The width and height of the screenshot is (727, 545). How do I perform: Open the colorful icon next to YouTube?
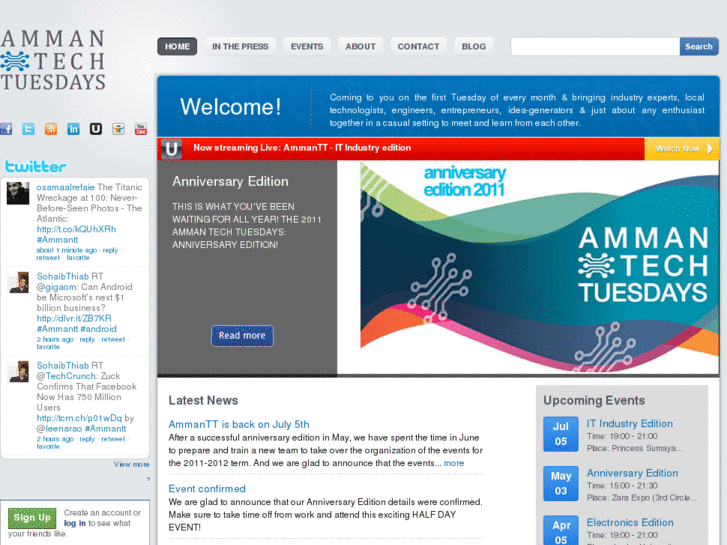(x=118, y=129)
